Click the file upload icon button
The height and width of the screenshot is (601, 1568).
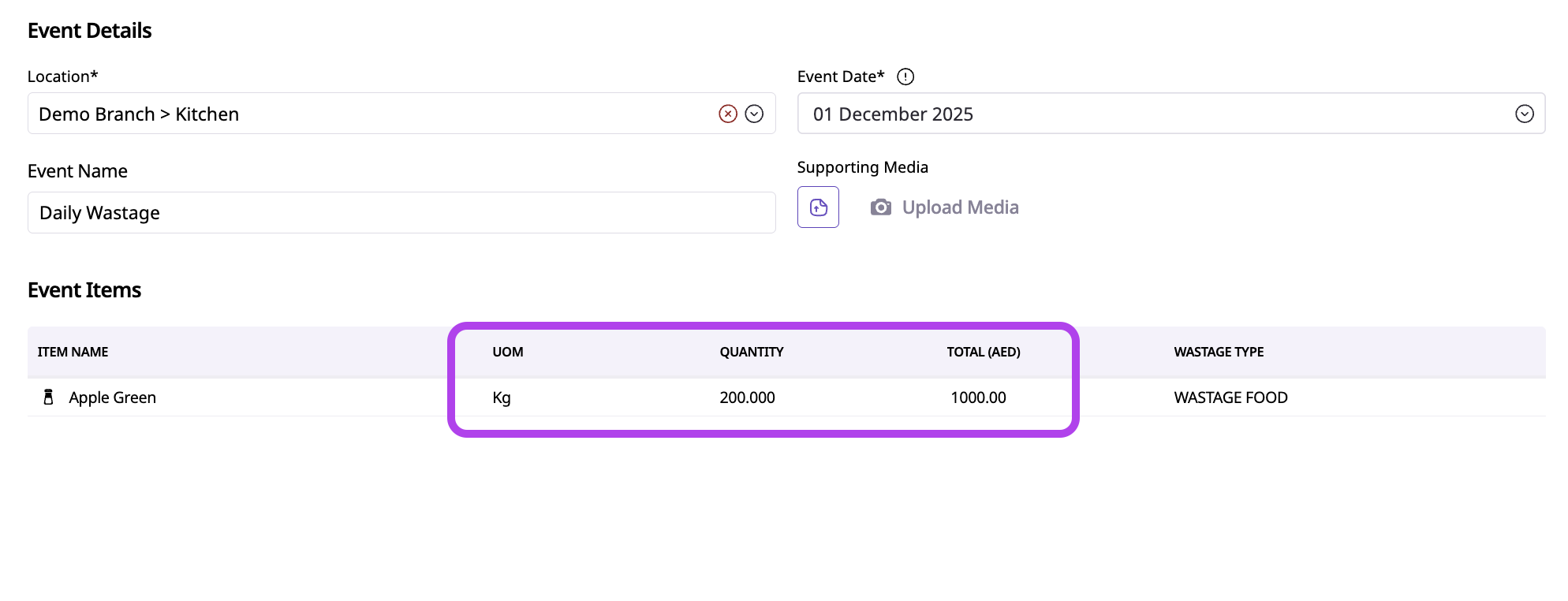818,207
